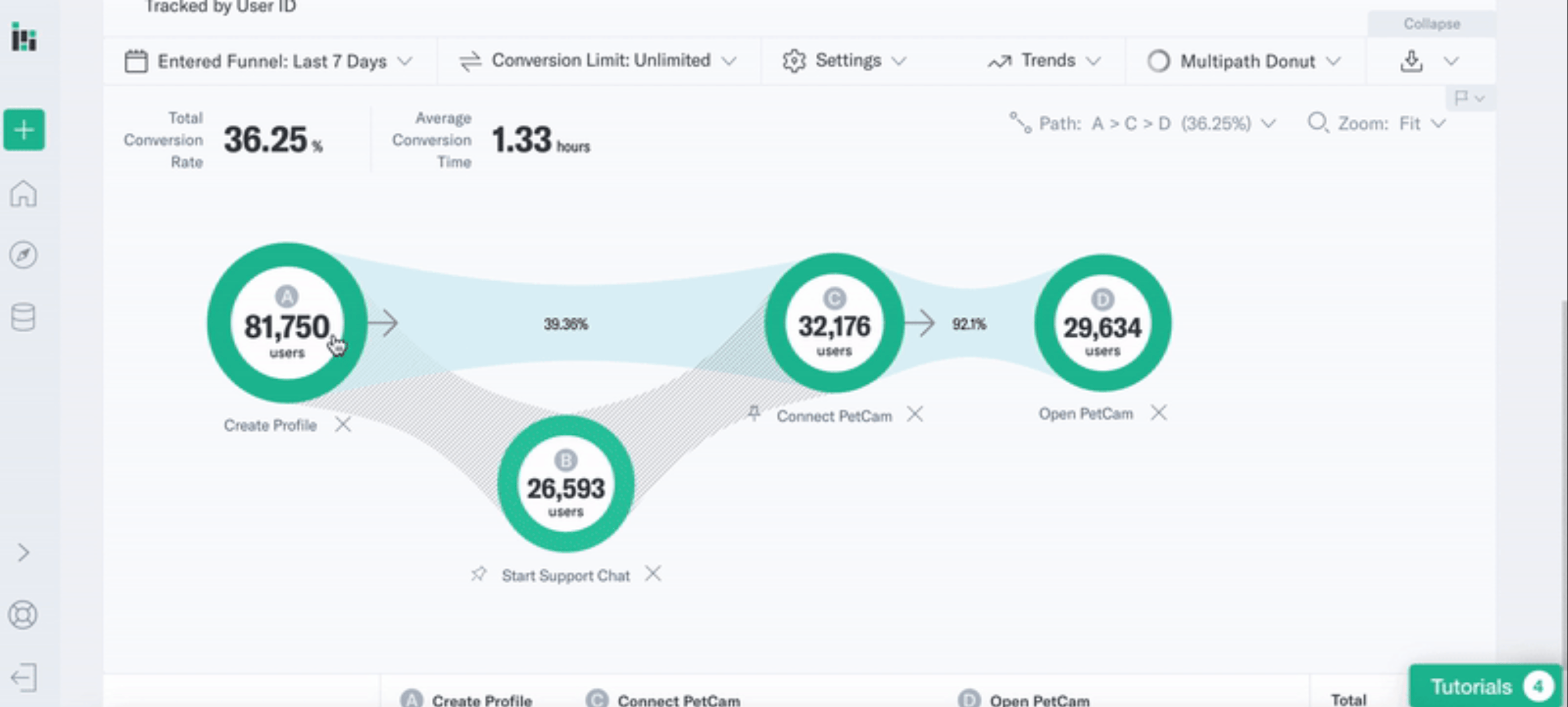Toggle the pin icon on Start Support Chat
Viewport: 1568px width, 707px height.
click(x=478, y=574)
